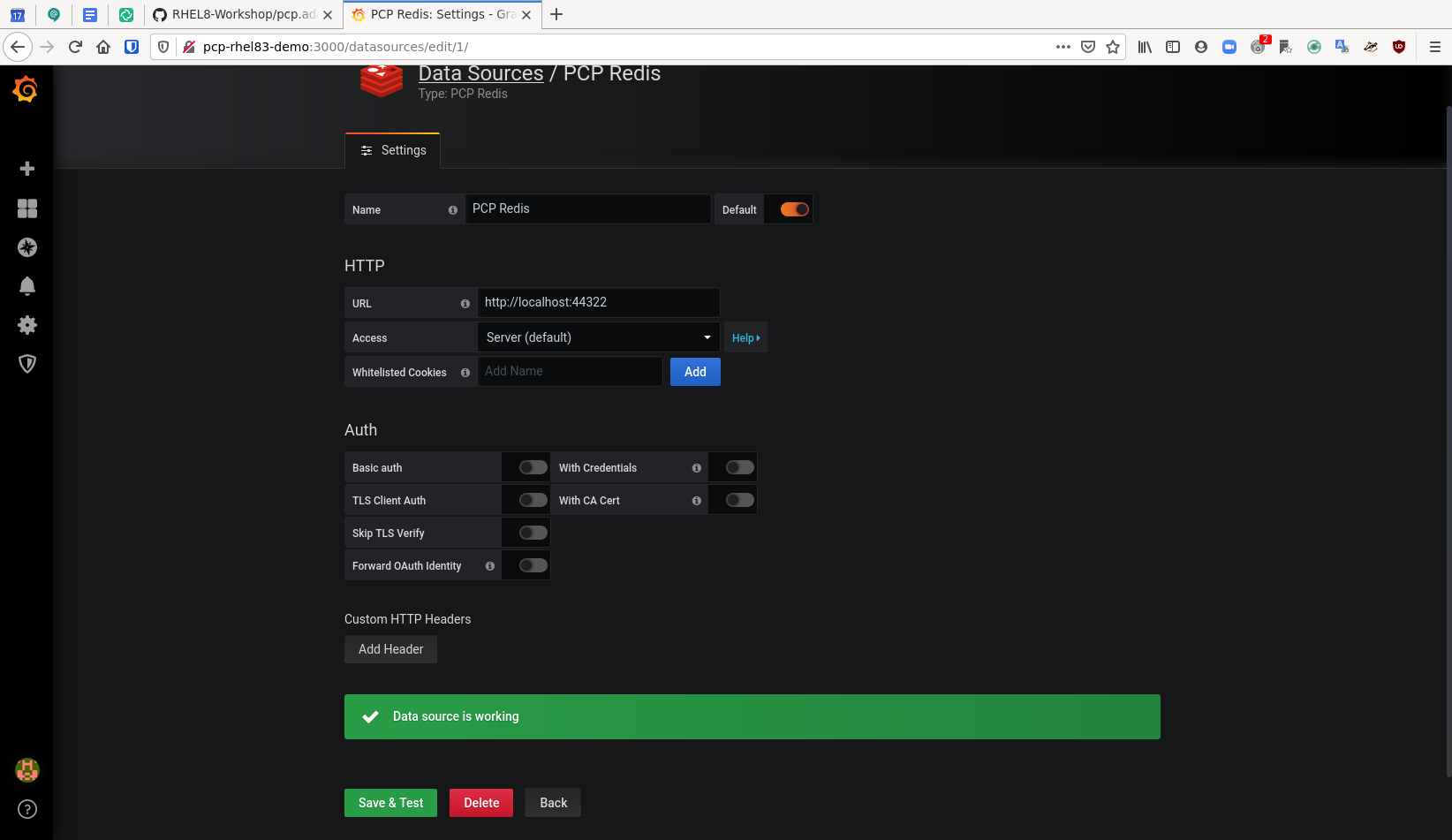
Task: Open the Access Server (default) dropdown
Action: pos(598,337)
